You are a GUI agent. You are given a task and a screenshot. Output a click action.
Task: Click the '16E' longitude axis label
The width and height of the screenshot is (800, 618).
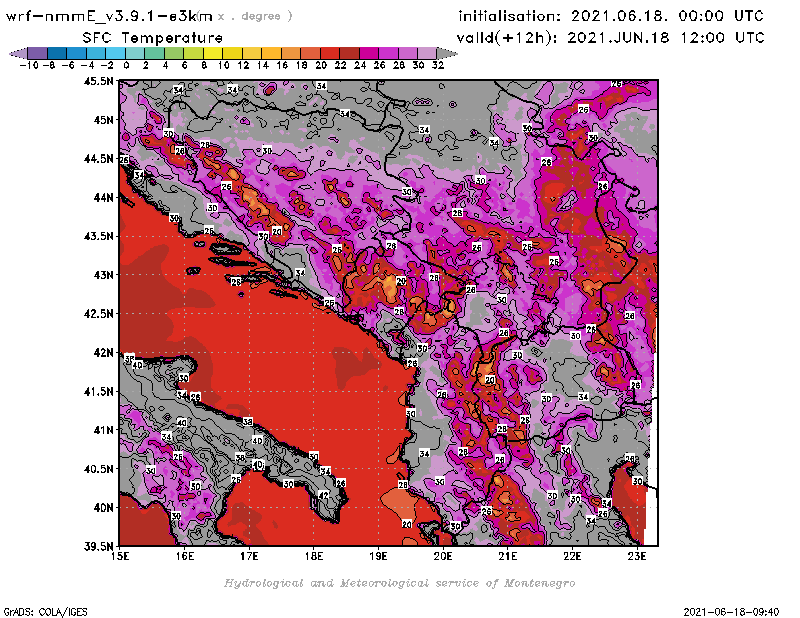coord(185,556)
